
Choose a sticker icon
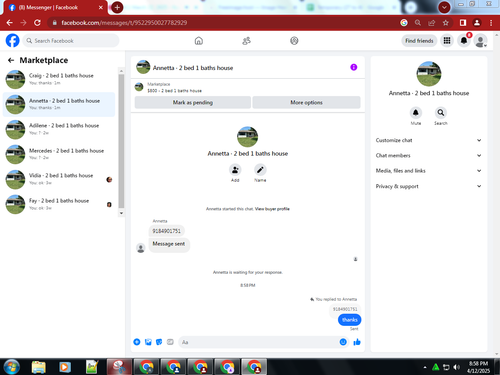[159, 342]
